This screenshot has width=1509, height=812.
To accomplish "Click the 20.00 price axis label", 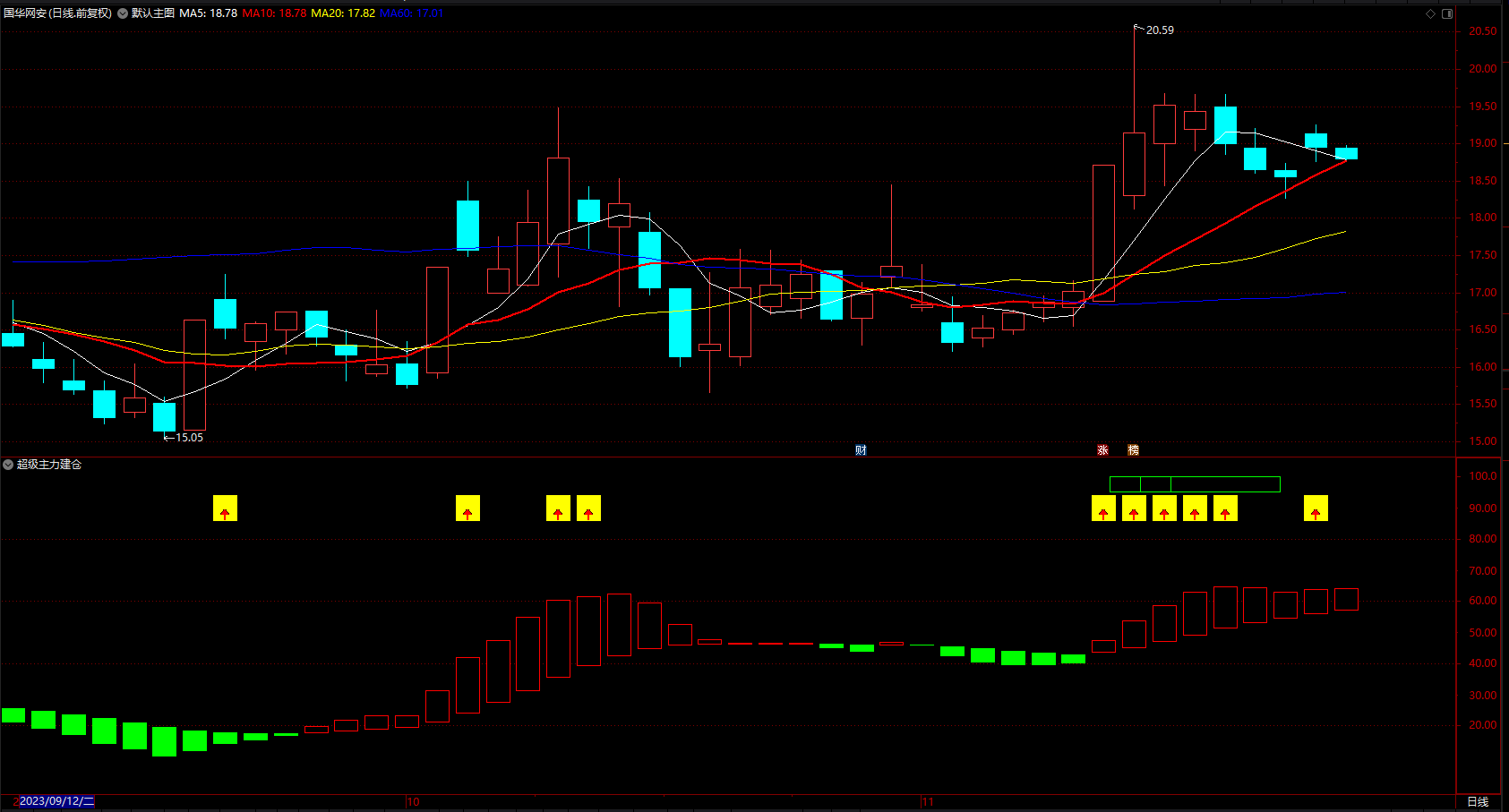I will [1482, 69].
